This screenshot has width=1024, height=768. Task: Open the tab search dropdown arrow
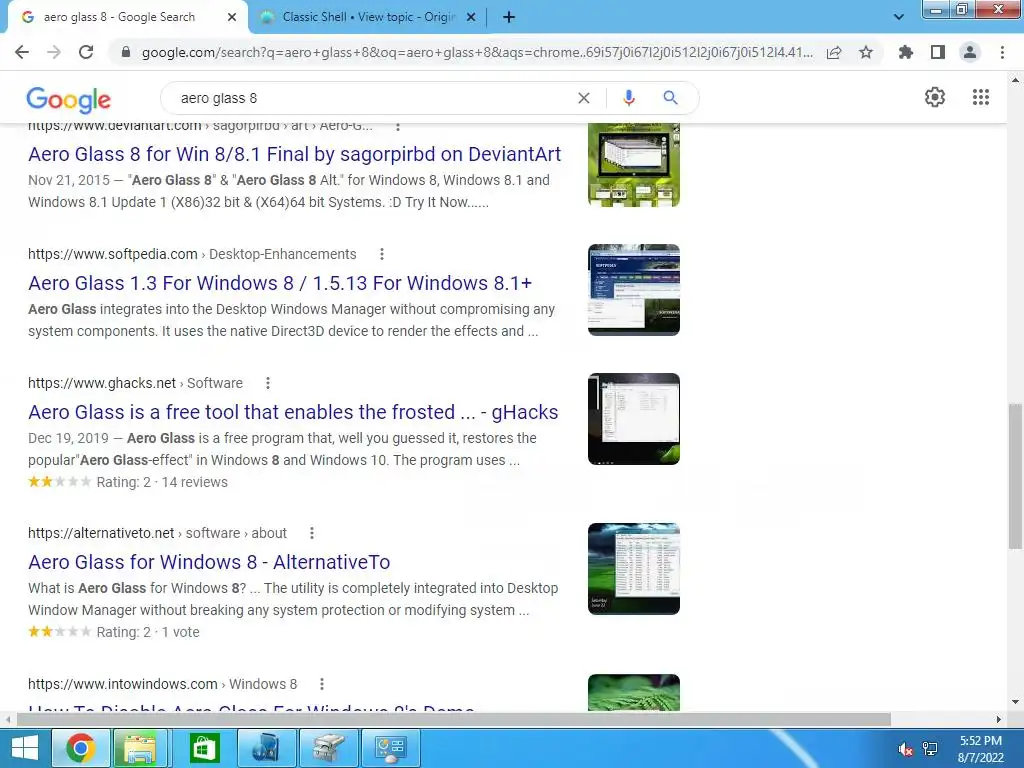coord(899,17)
